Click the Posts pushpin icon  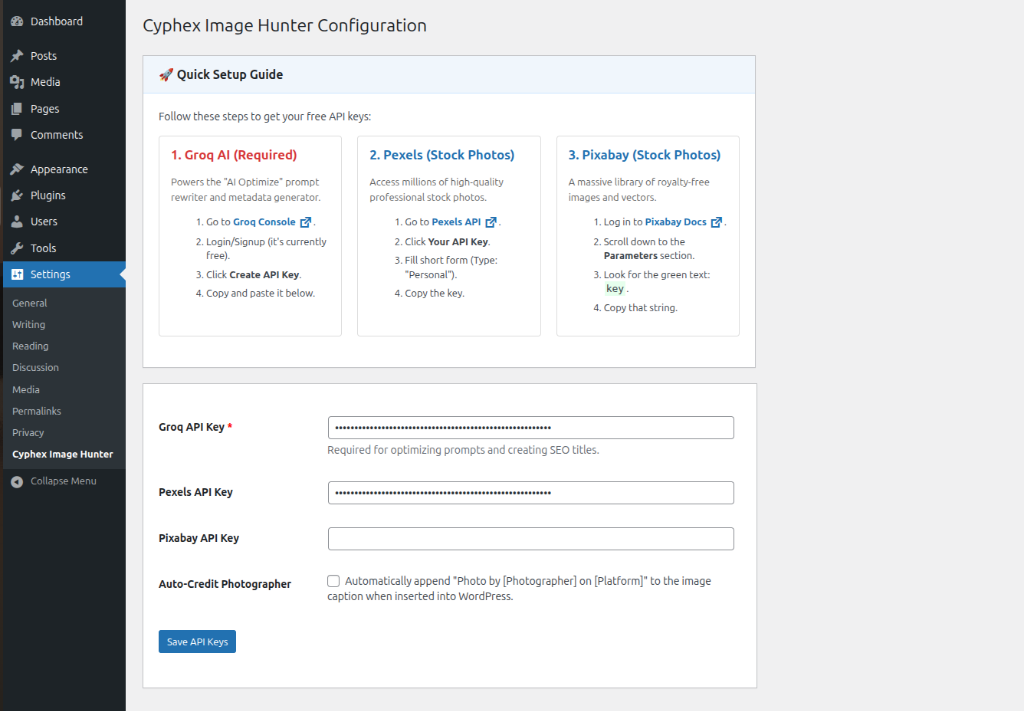tap(17, 56)
